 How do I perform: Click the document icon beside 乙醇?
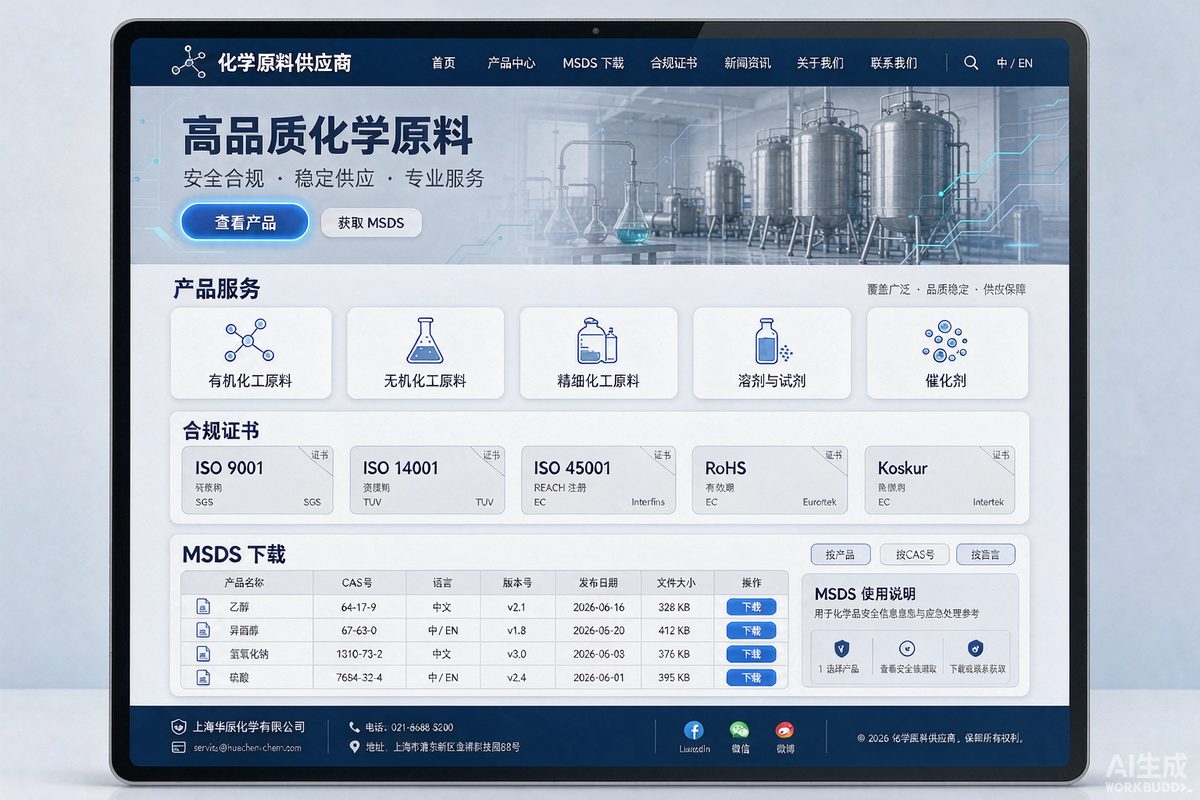pyautogui.click(x=203, y=607)
